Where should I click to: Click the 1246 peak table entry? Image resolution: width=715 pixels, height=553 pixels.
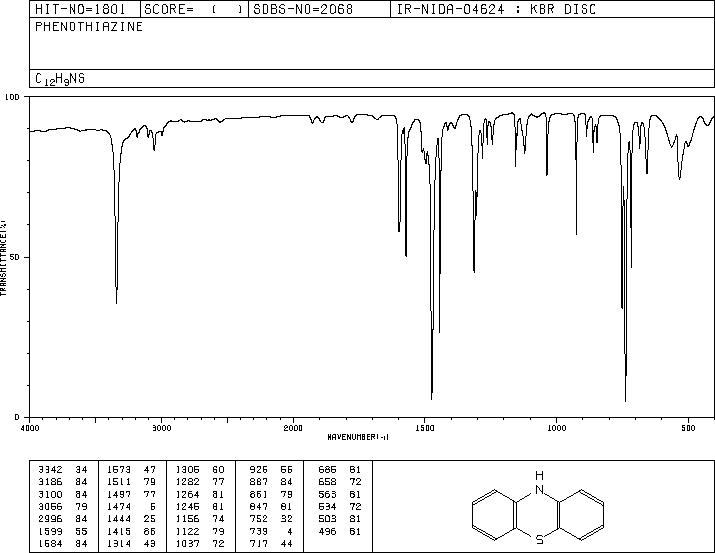point(200,506)
